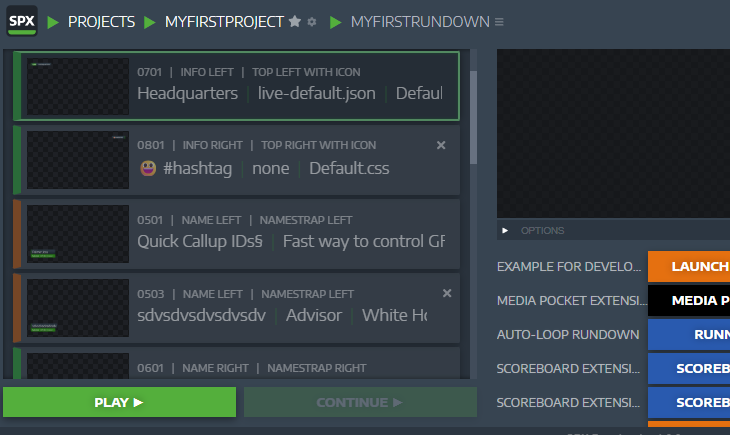This screenshot has height=435, width=730.
Task: Navigate to PROJECTS in the breadcrumb
Action: (x=101, y=22)
